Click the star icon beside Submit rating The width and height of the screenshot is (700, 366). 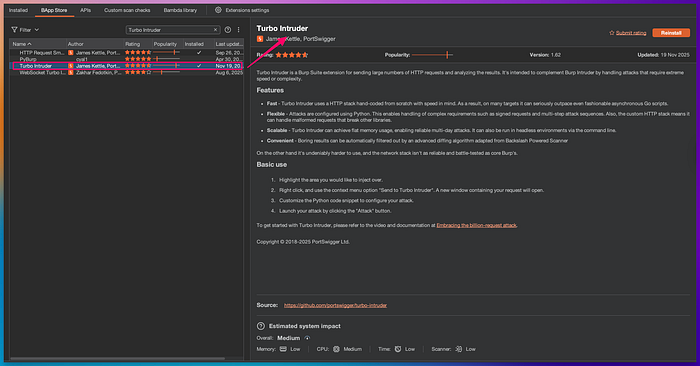612,33
